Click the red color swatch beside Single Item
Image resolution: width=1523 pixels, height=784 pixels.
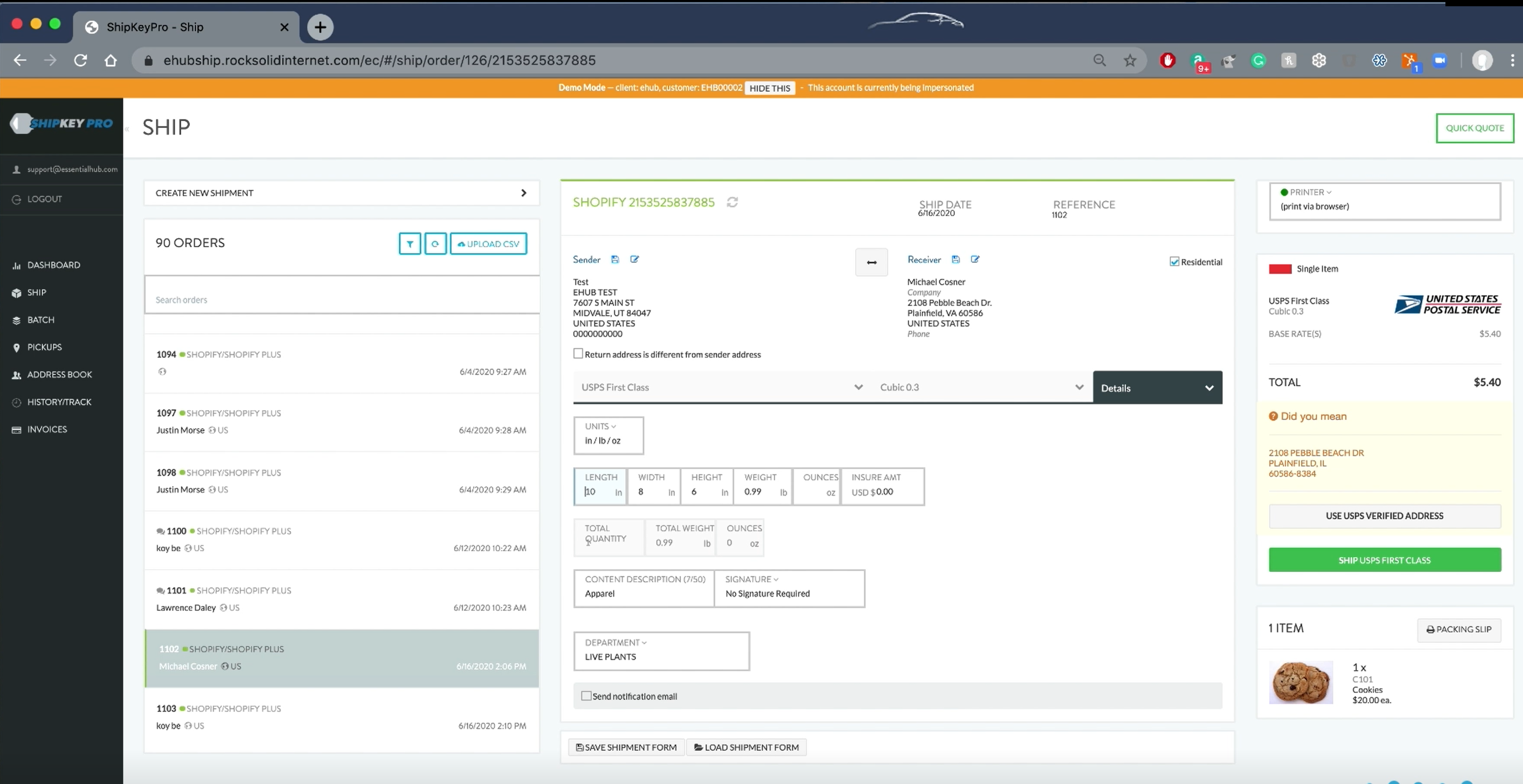(x=1280, y=269)
